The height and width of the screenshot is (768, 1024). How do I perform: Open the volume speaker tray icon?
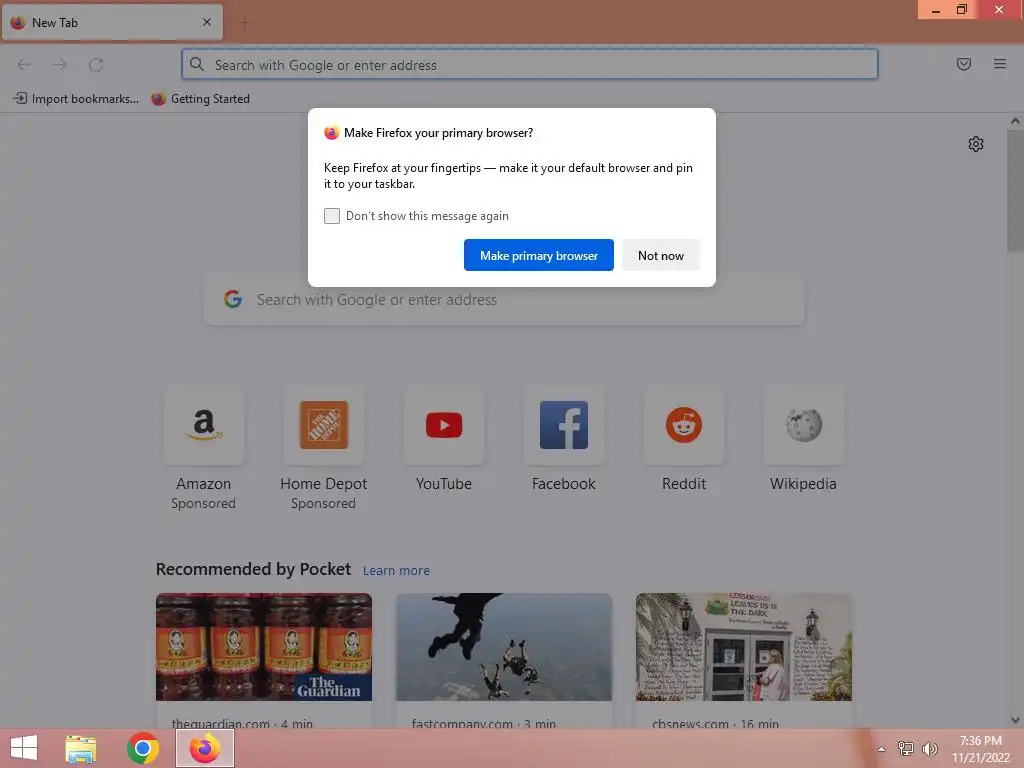point(930,749)
